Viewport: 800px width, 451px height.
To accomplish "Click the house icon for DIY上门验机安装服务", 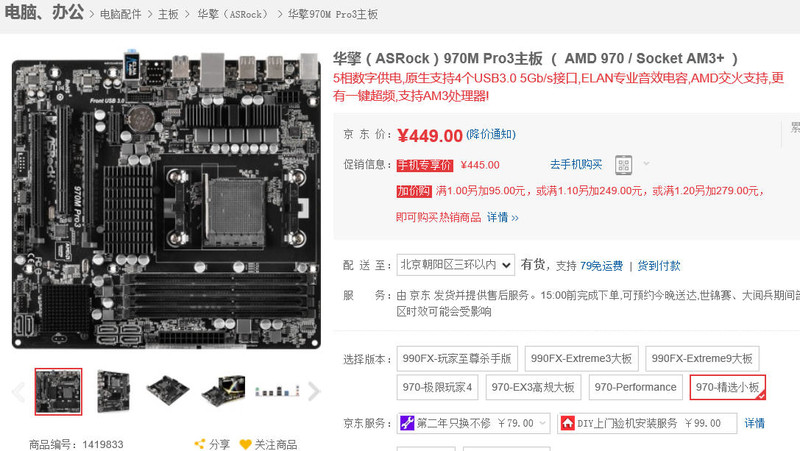I will click(567, 423).
